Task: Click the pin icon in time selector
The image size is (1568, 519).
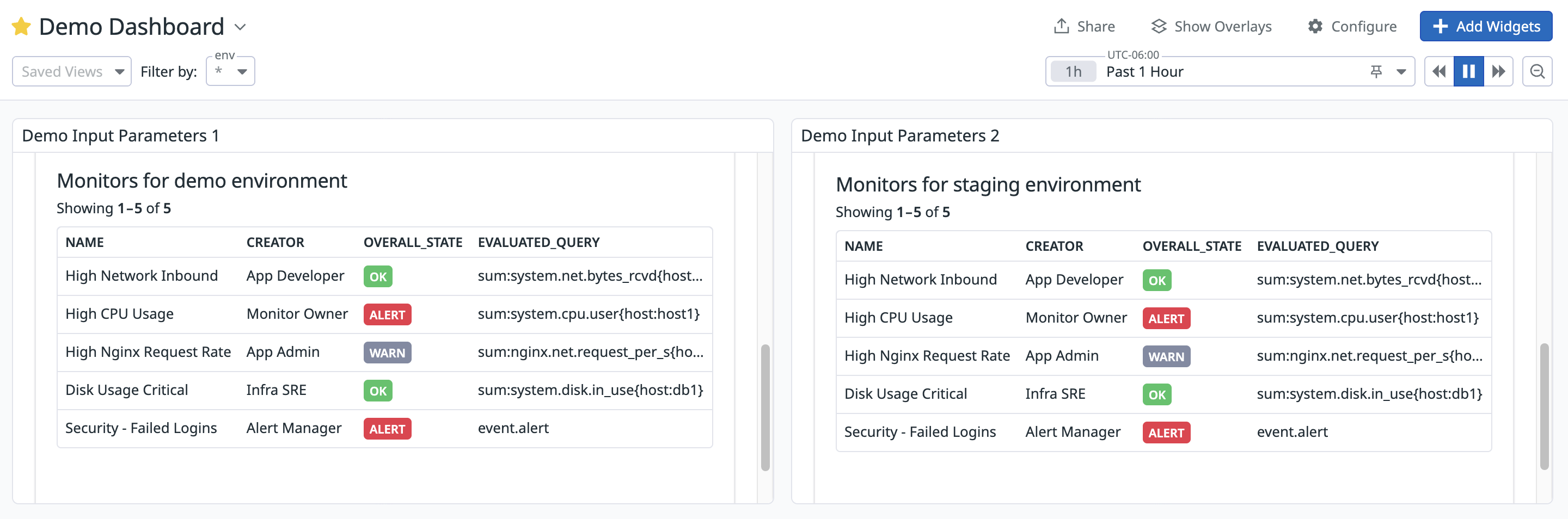Action: click(1376, 72)
